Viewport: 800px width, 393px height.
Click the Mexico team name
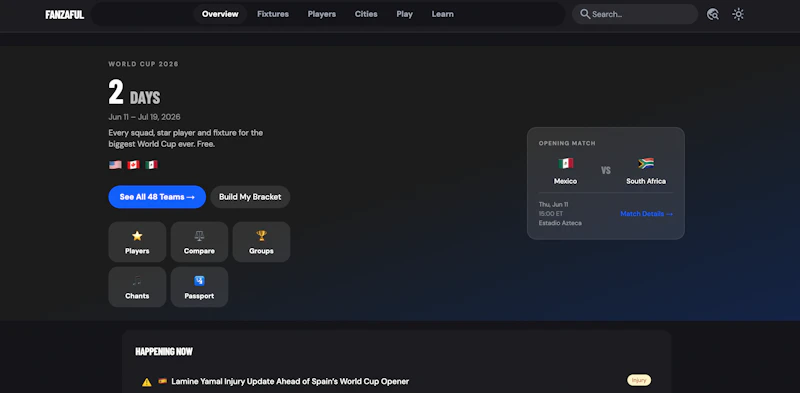click(565, 181)
